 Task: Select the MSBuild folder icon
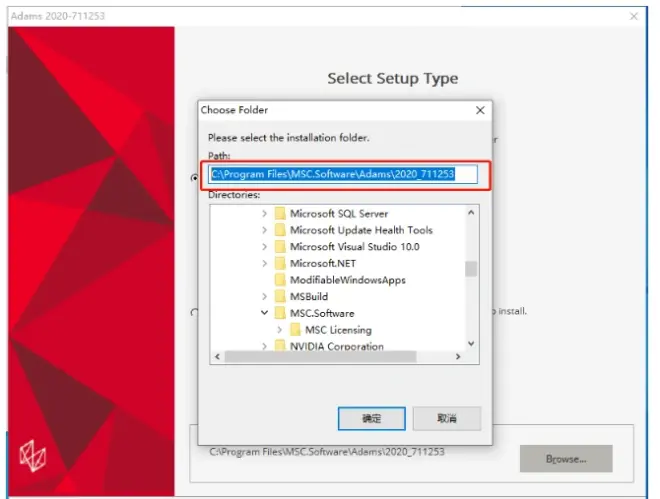[x=280, y=297]
